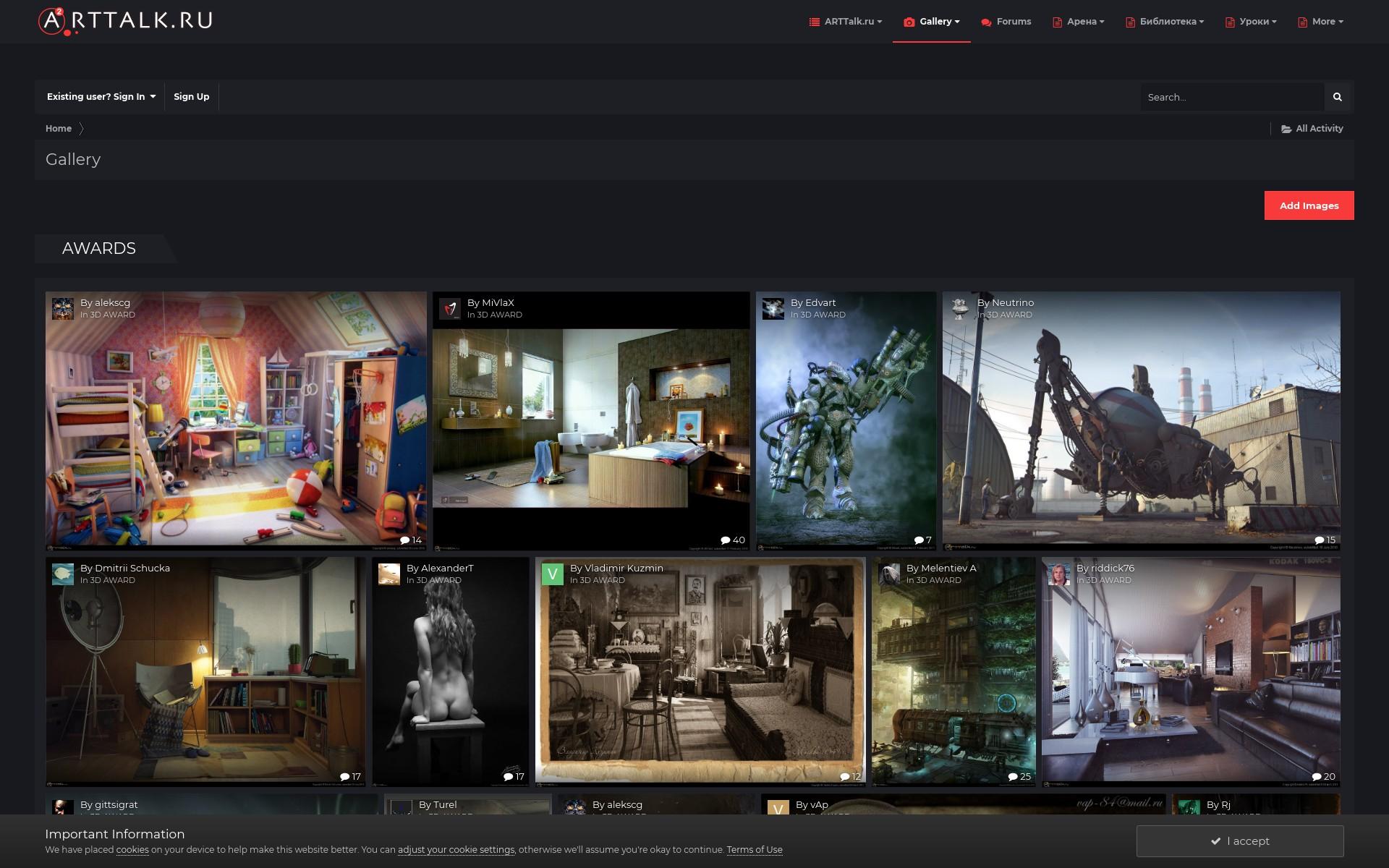Click the search magnifier icon
The height and width of the screenshot is (868, 1389).
pyautogui.click(x=1337, y=97)
